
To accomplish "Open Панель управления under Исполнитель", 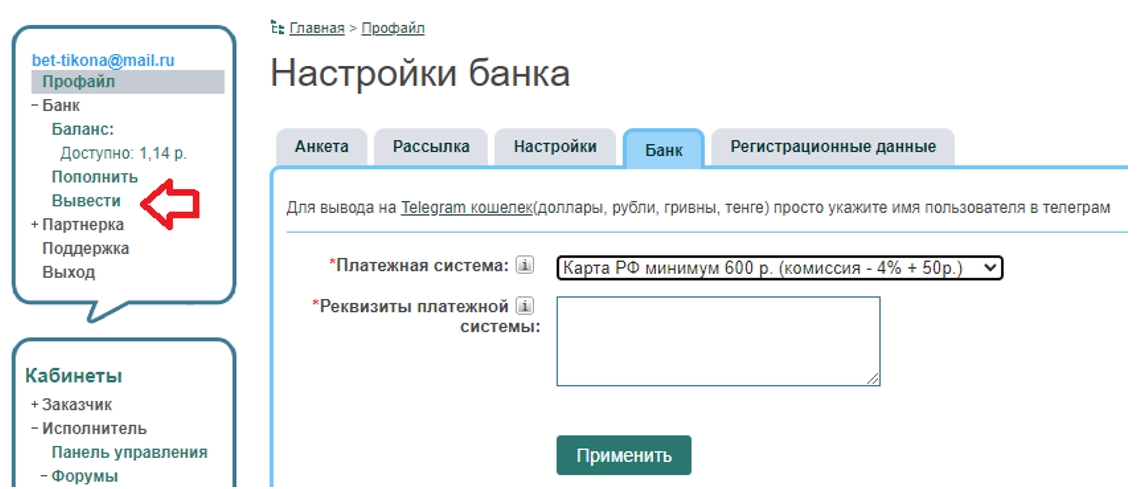I will tap(129, 453).
